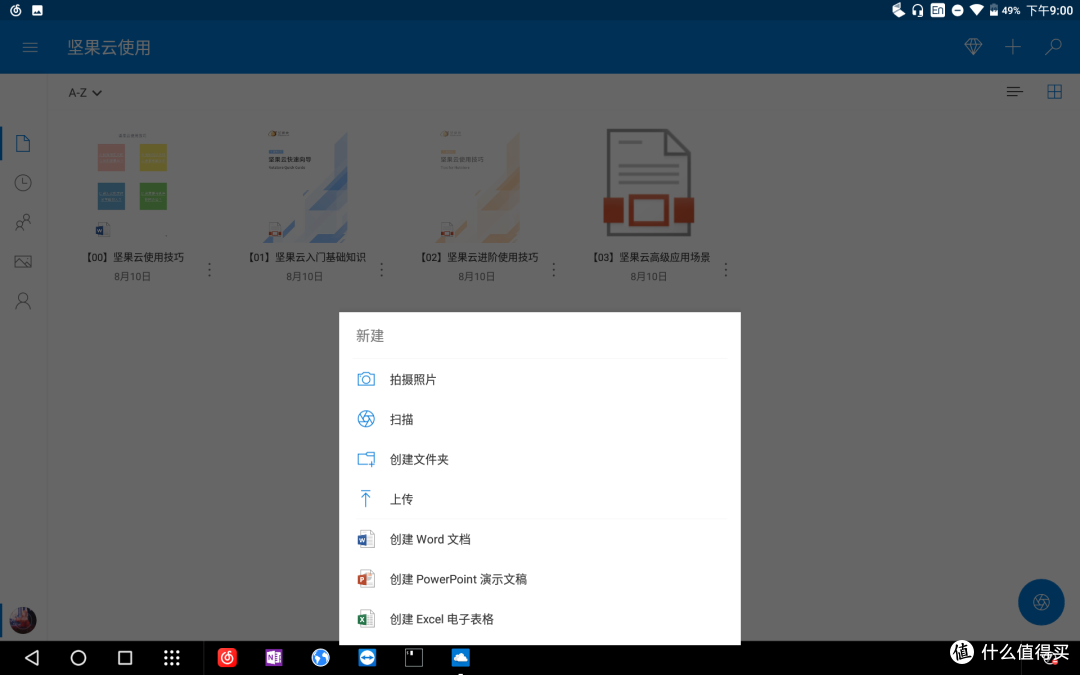Tap the Word icon in the menu
Screen dimensions: 1080x675
click(366, 539)
